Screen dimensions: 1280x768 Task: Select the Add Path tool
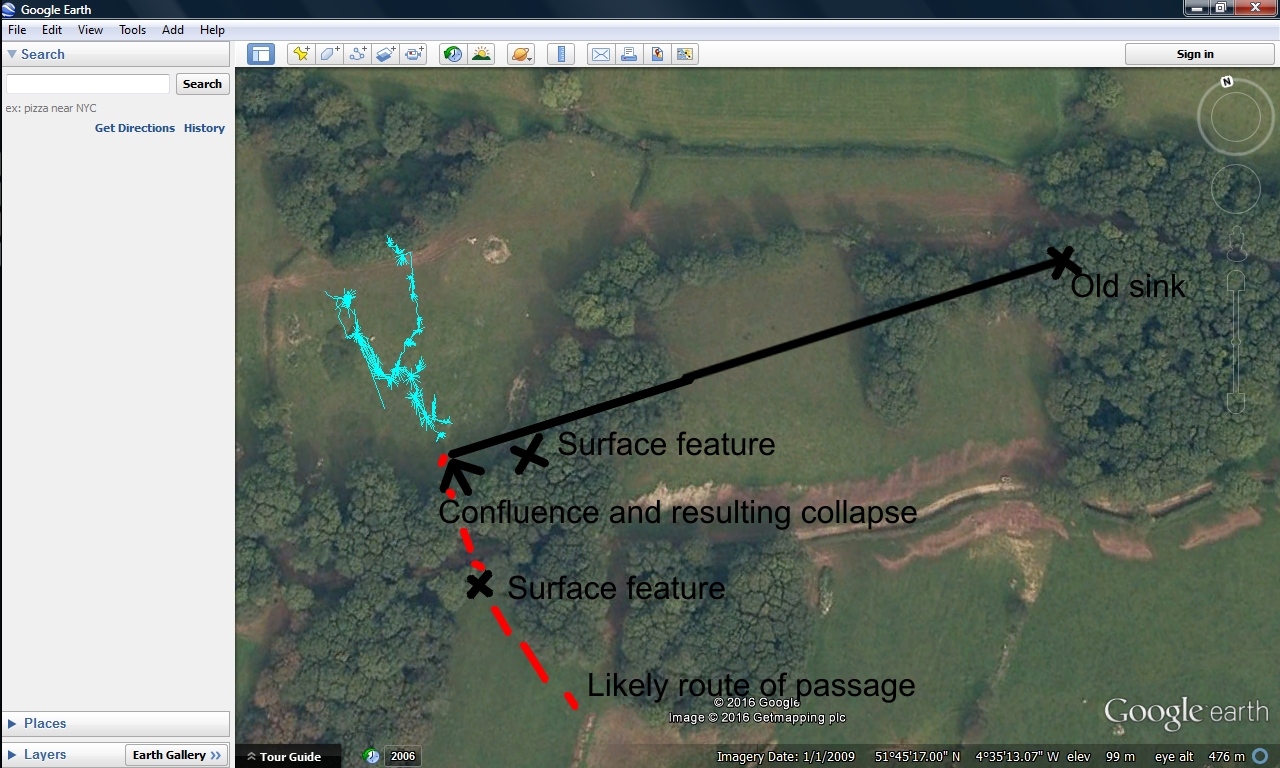coord(357,54)
